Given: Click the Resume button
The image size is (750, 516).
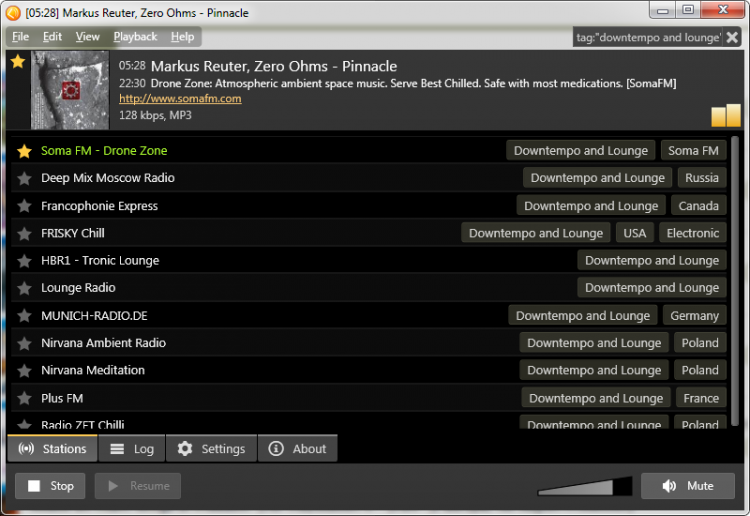Looking at the screenshot, I should (138, 486).
